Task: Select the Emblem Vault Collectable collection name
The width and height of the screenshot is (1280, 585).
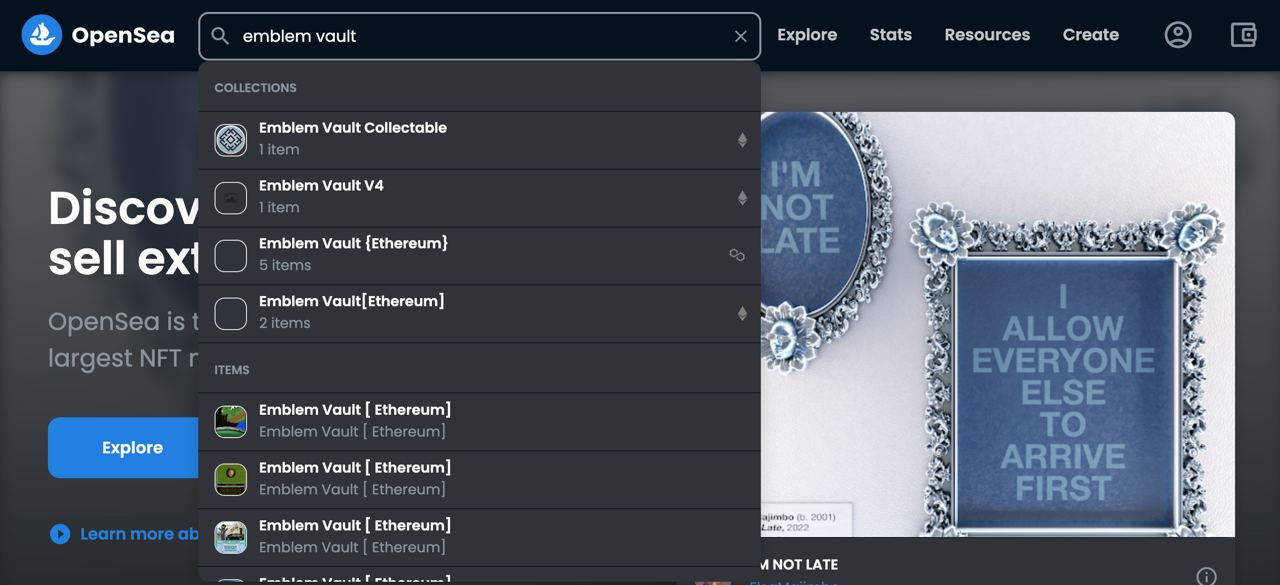Action: click(353, 128)
